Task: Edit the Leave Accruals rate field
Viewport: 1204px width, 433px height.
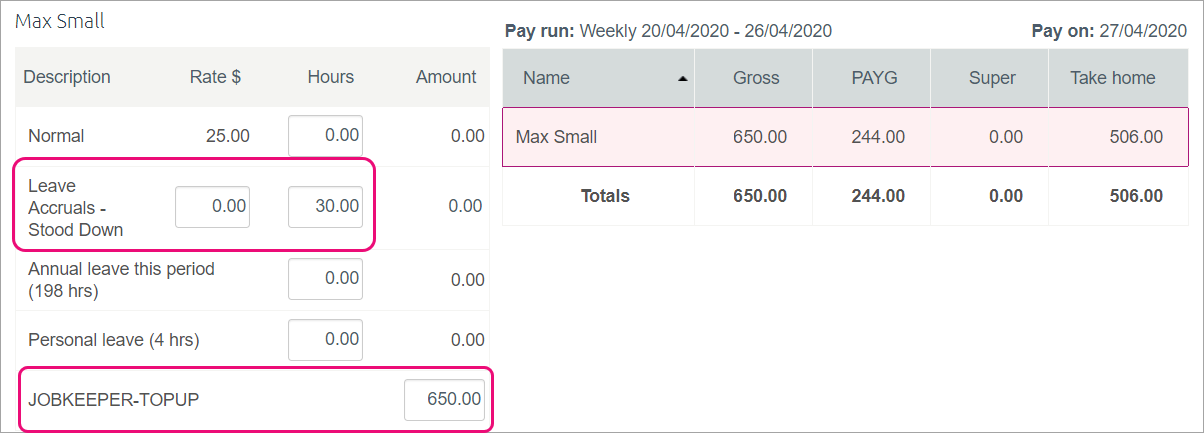Action: [212, 207]
